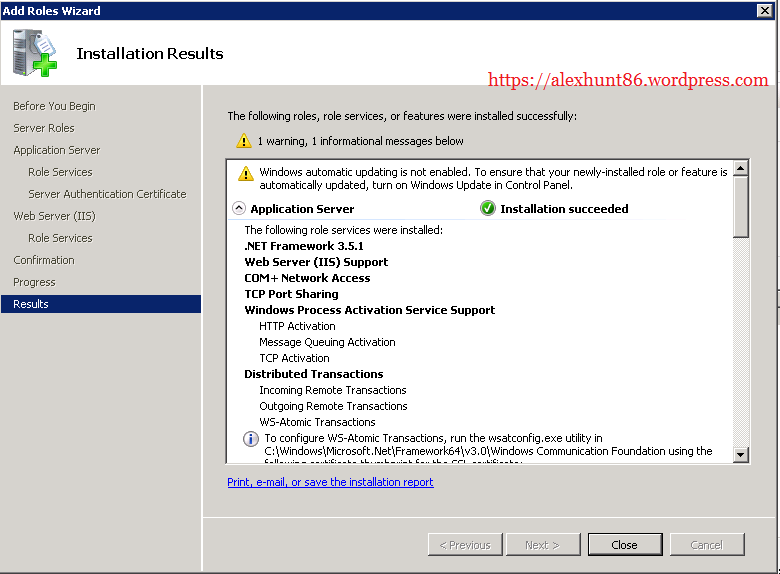This screenshot has height=574, width=780.
Task: Collapse the Application Server results section
Action: coord(238,209)
